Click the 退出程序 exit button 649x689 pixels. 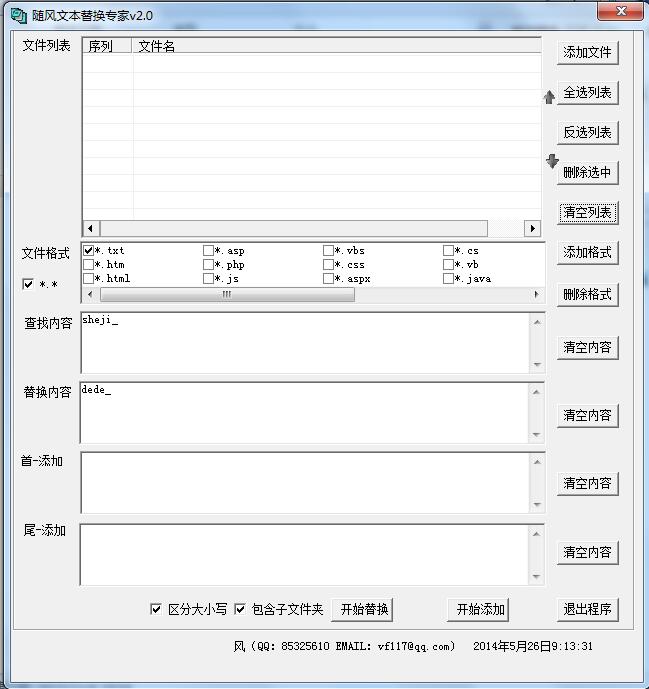(x=587, y=609)
